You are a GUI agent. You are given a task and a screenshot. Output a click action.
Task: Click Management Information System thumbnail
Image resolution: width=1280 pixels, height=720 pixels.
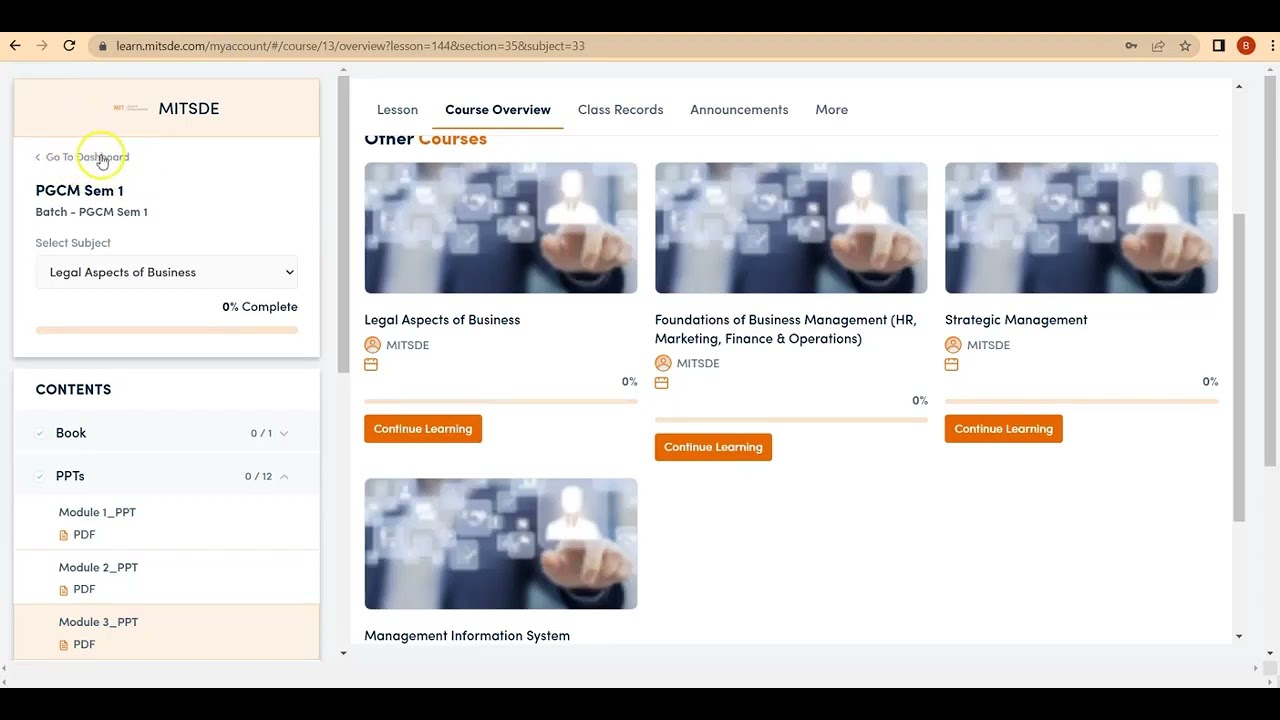501,544
